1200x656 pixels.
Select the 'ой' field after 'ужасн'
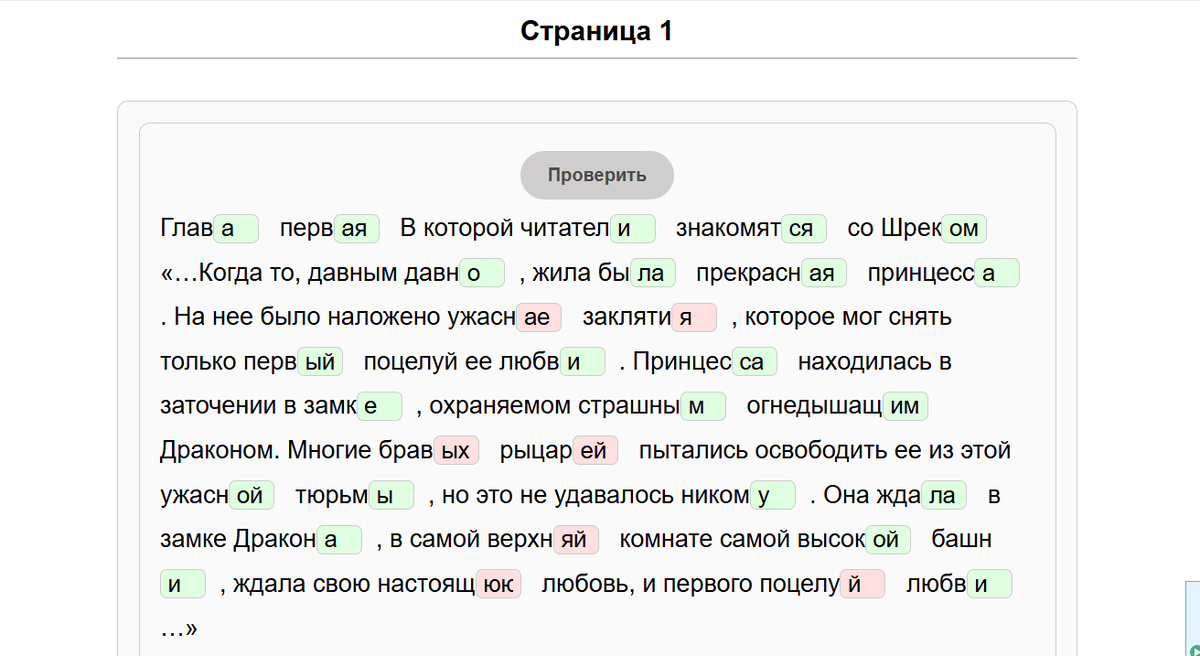click(252, 494)
